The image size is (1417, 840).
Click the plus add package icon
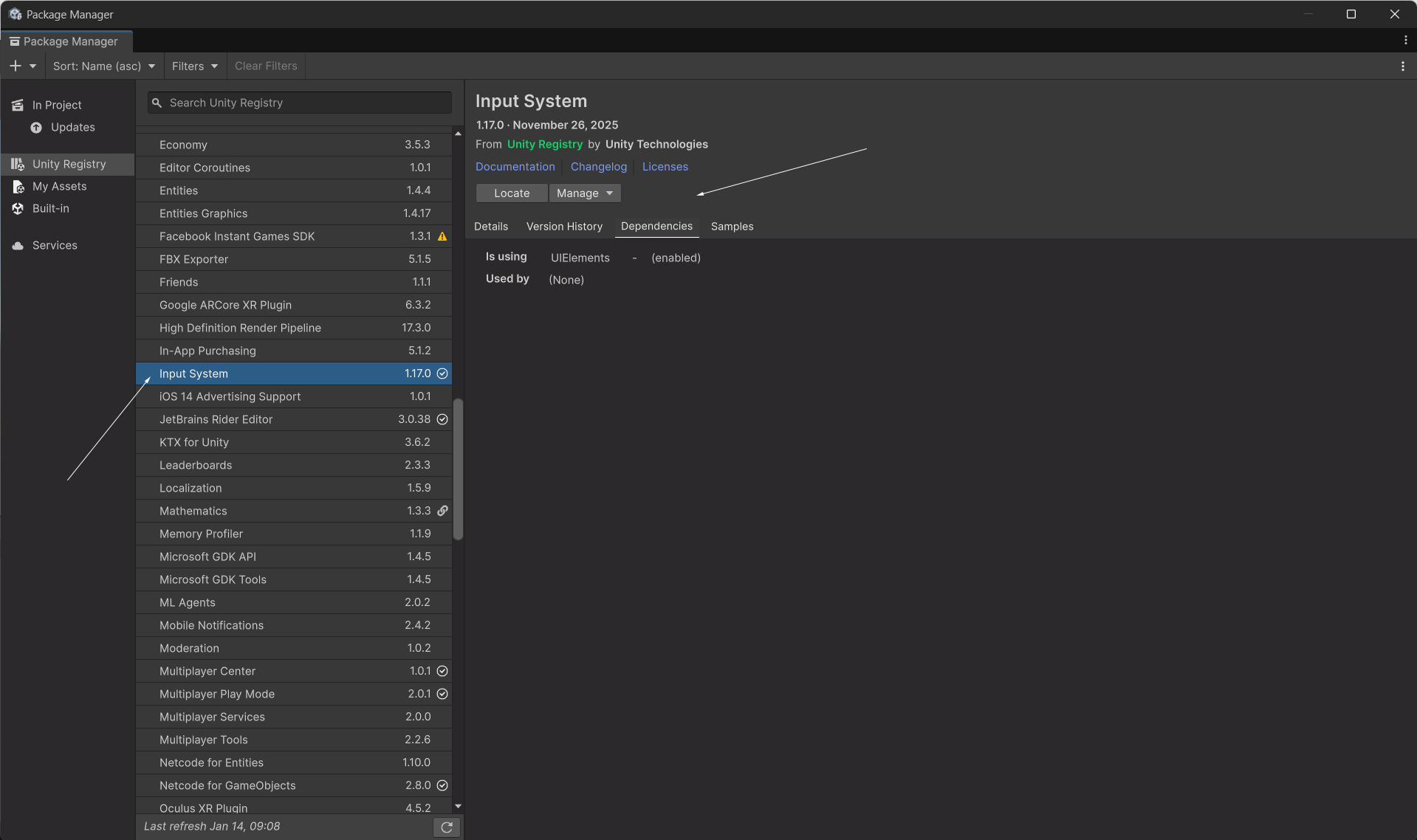(x=15, y=66)
